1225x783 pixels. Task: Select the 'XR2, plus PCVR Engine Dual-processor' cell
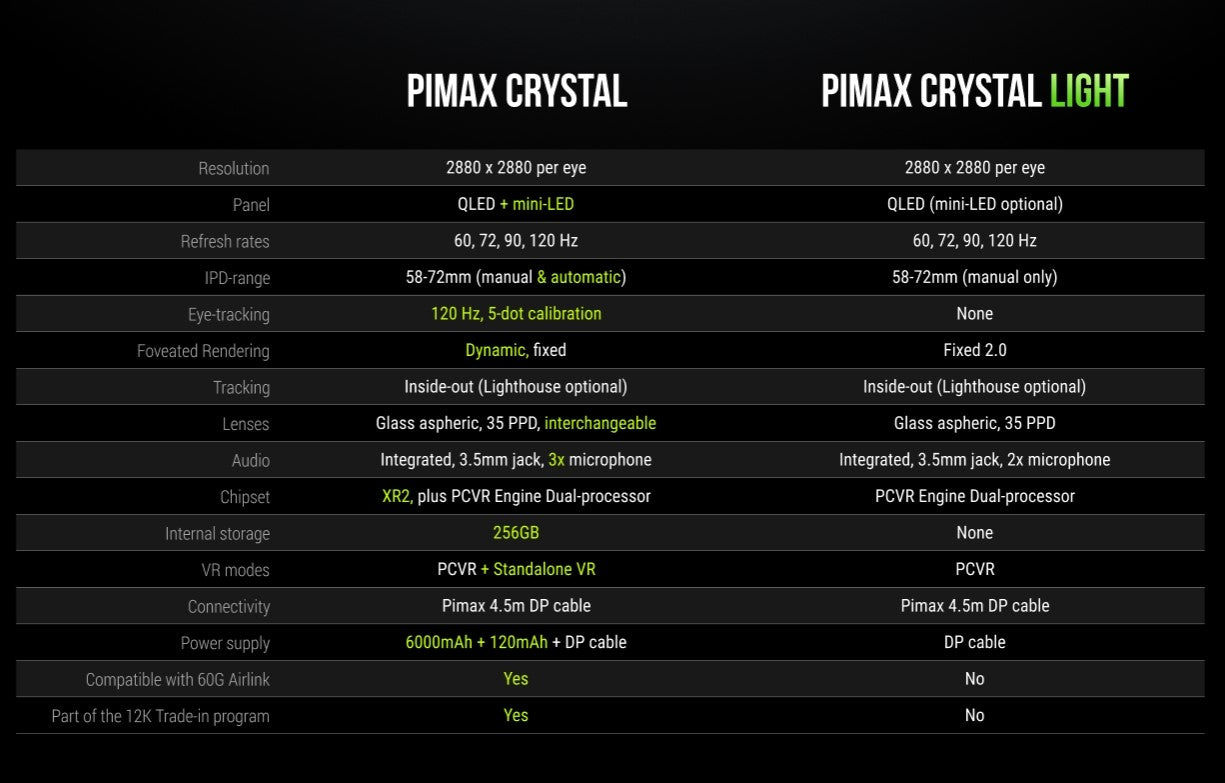click(x=516, y=496)
